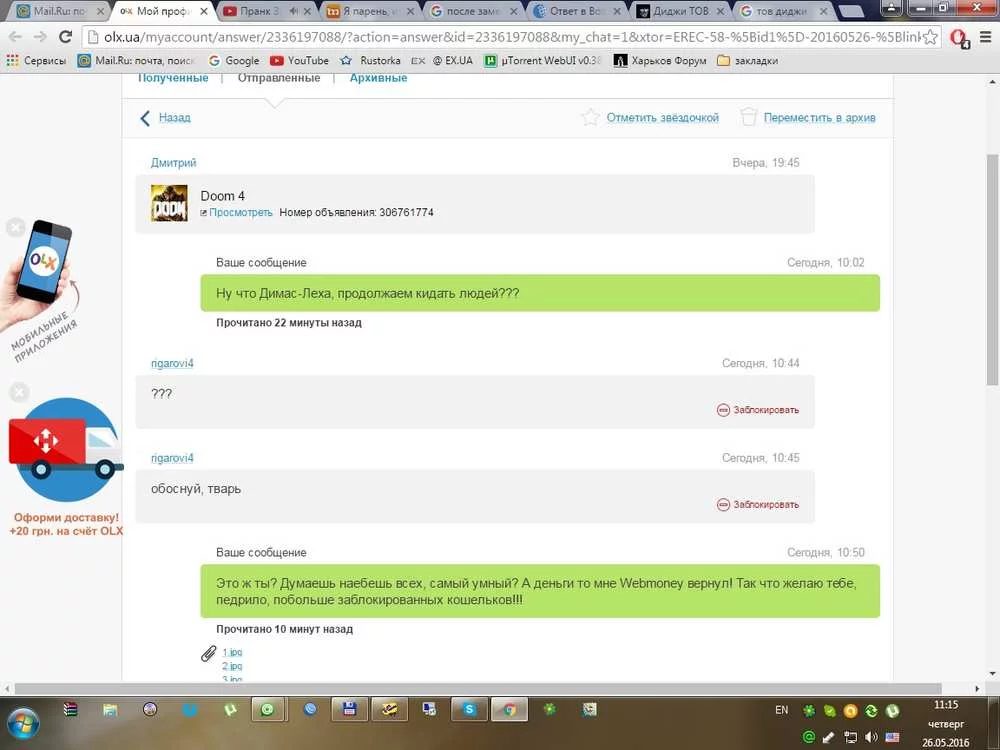Block sender of the ??? message
Image resolution: width=1000 pixels, height=750 pixels.
coord(758,410)
